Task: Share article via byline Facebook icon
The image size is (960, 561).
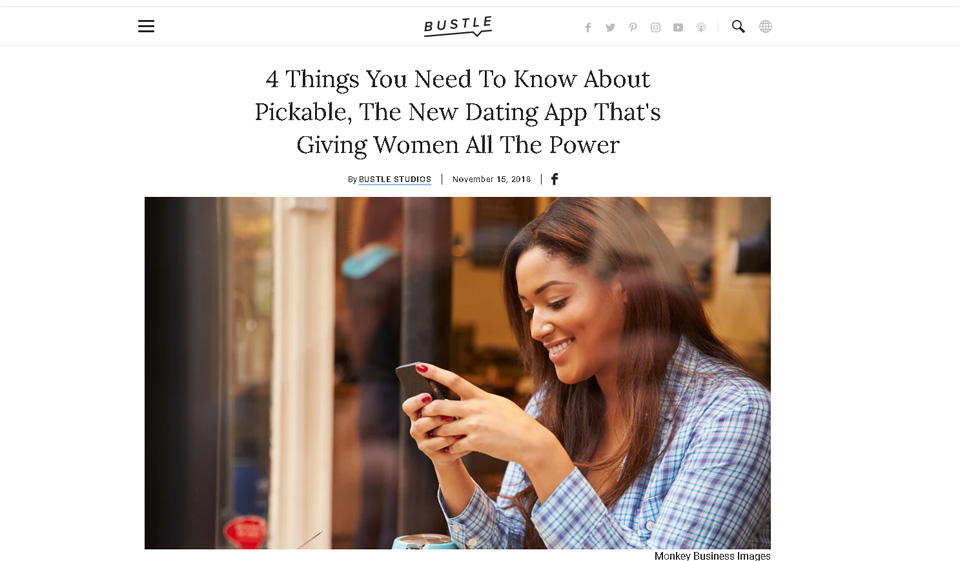Action: (555, 179)
